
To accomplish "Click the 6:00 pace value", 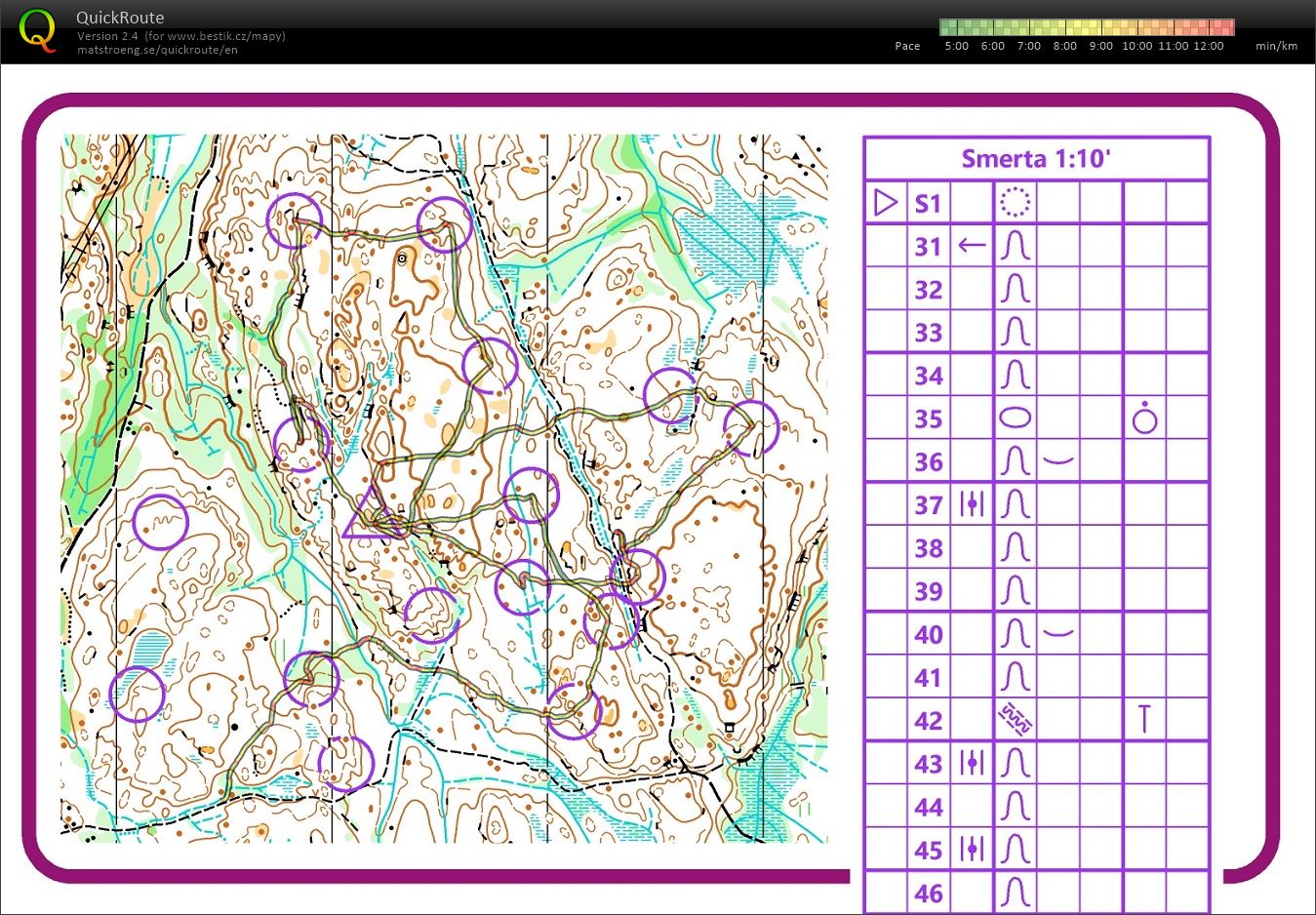I will [993, 46].
